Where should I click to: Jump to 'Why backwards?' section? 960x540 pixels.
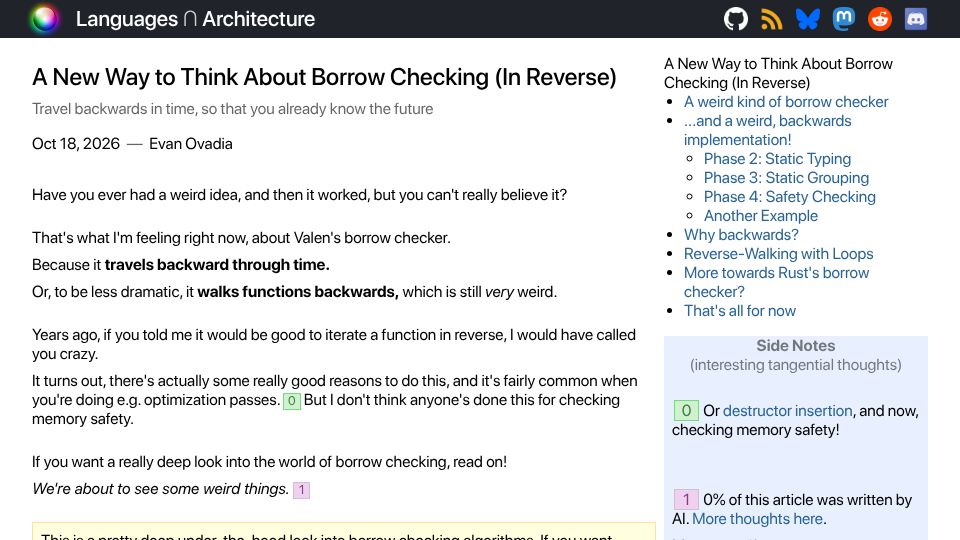tap(741, 234)
